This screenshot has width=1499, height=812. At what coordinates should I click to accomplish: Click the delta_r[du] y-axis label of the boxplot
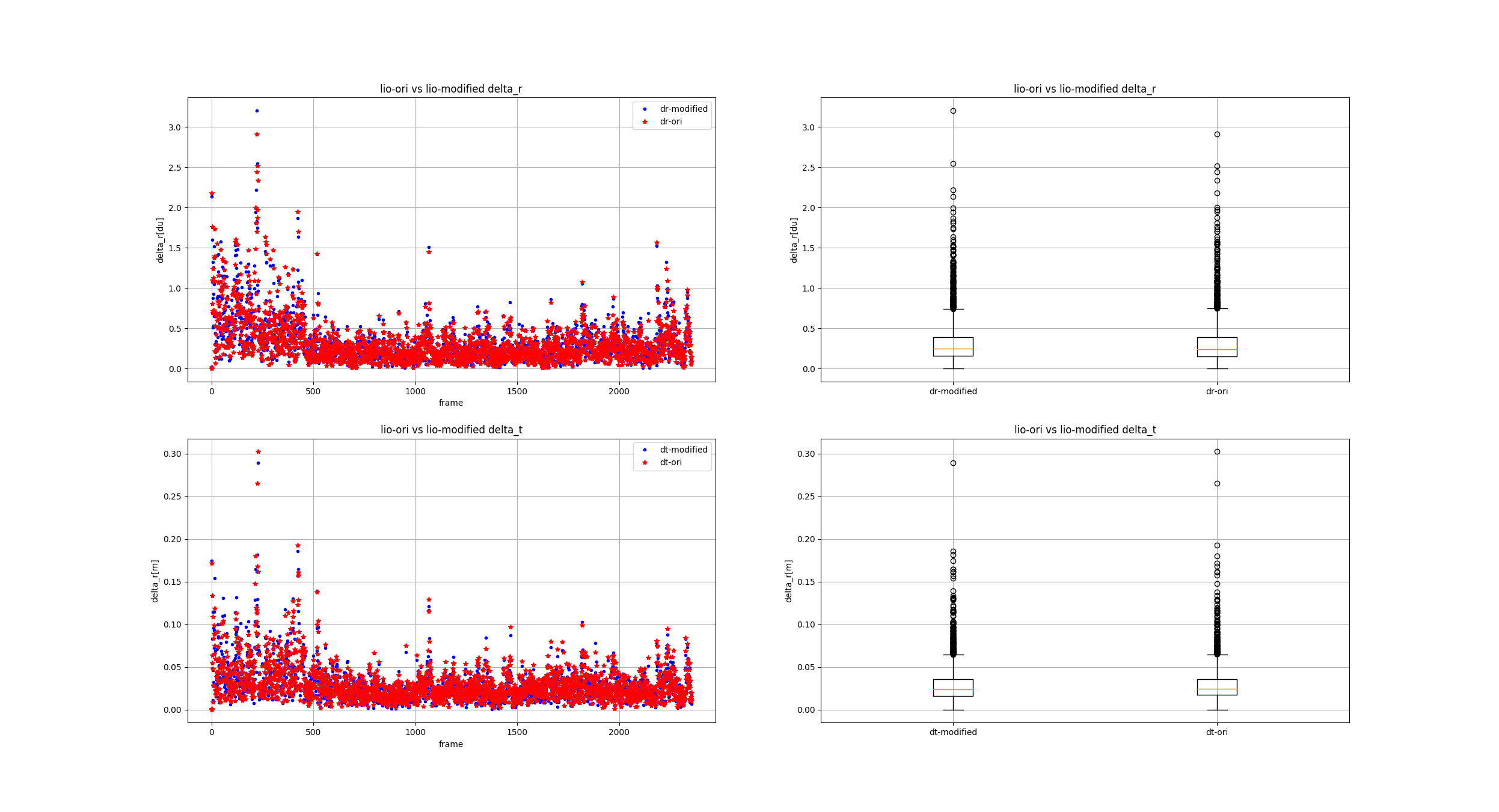[794, 240]
